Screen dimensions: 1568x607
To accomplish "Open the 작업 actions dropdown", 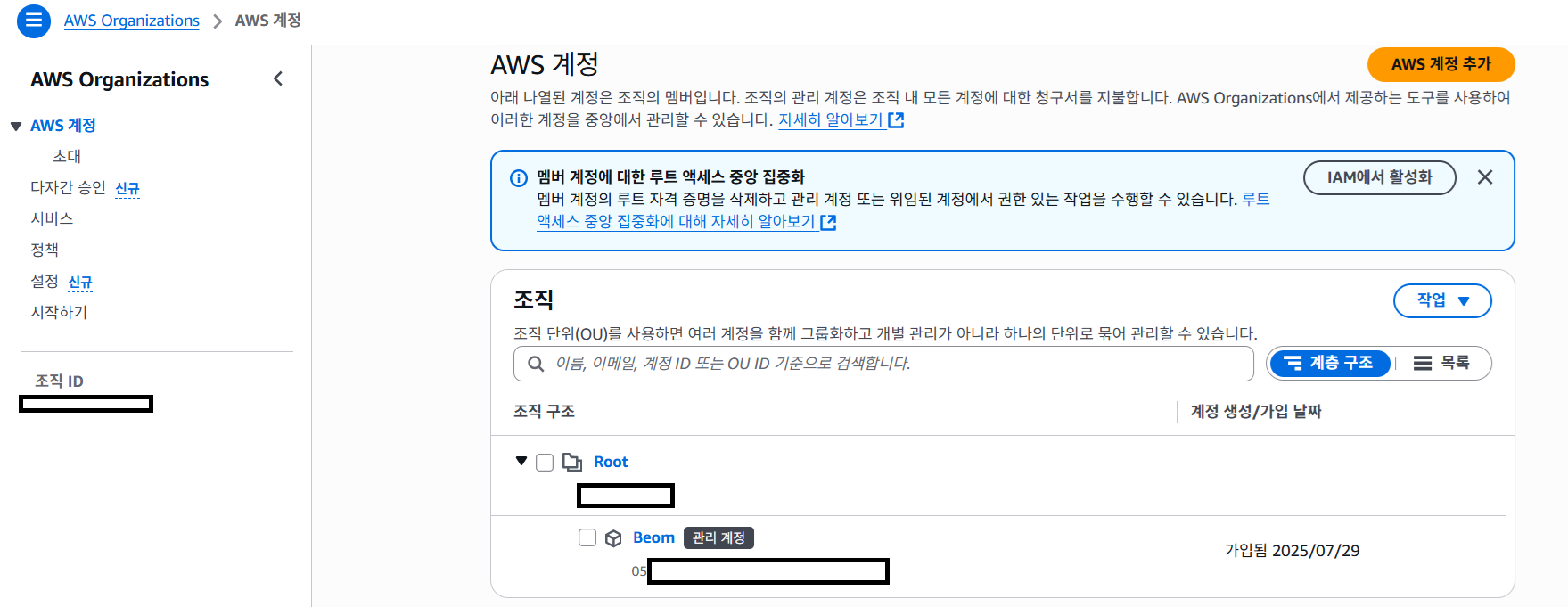I will click(1441, 300).
